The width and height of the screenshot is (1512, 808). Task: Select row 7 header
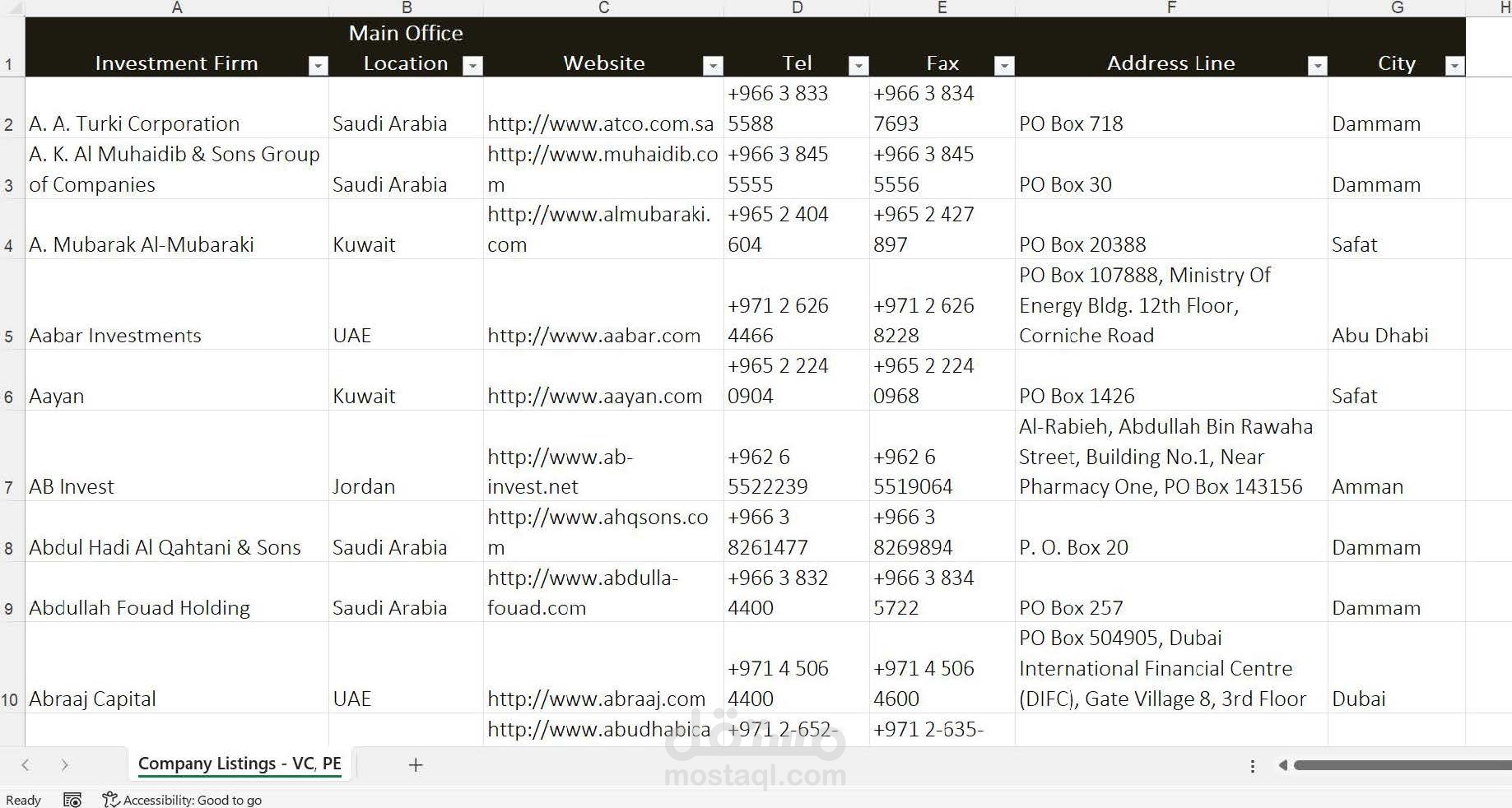[x=9, y=487]
